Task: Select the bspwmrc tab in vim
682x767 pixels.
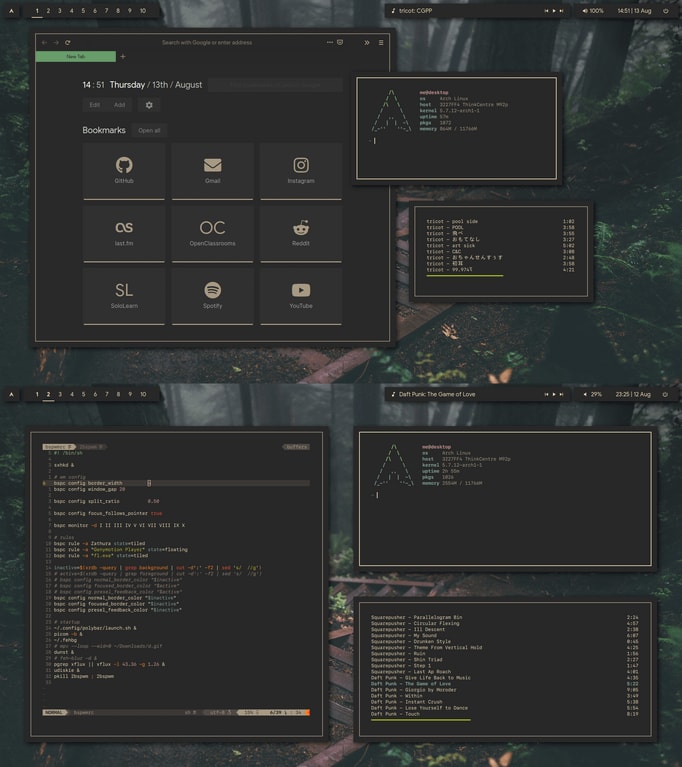Action: [x=59, y=447]
